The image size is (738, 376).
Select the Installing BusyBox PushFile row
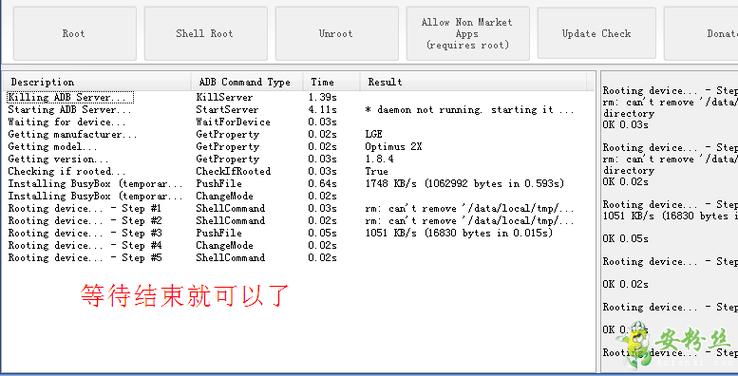point(299,184)
